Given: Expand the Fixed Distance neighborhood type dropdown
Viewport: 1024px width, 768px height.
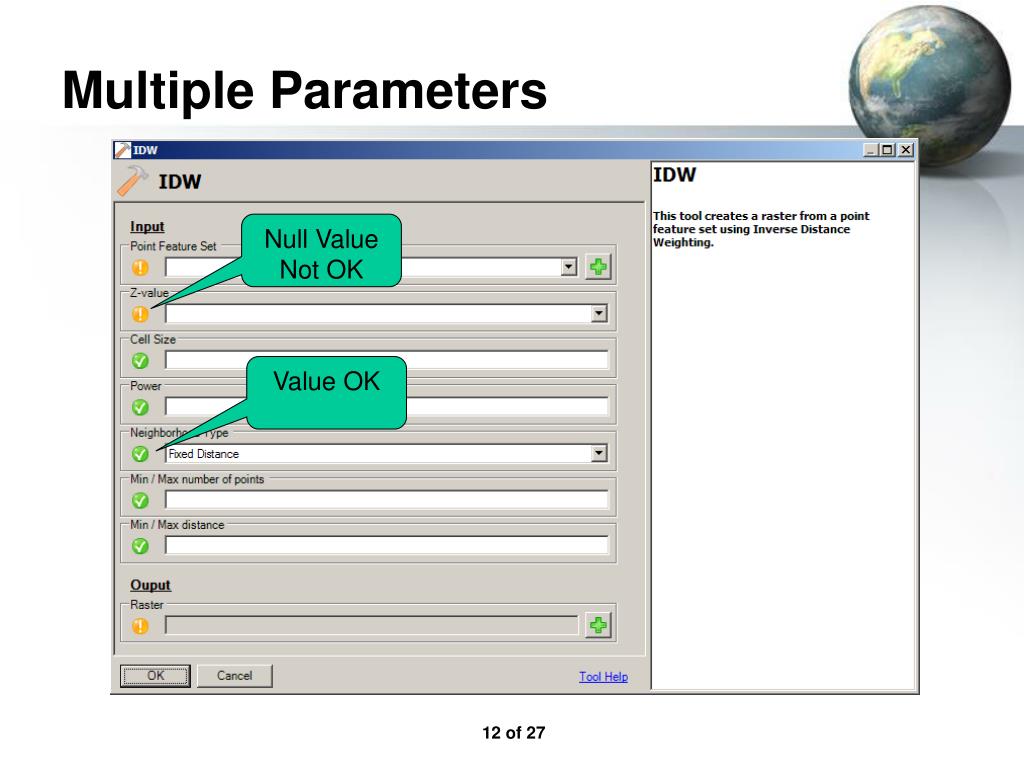Looking at the screenshot, I should pyautogui.click(x=599, y=453).
